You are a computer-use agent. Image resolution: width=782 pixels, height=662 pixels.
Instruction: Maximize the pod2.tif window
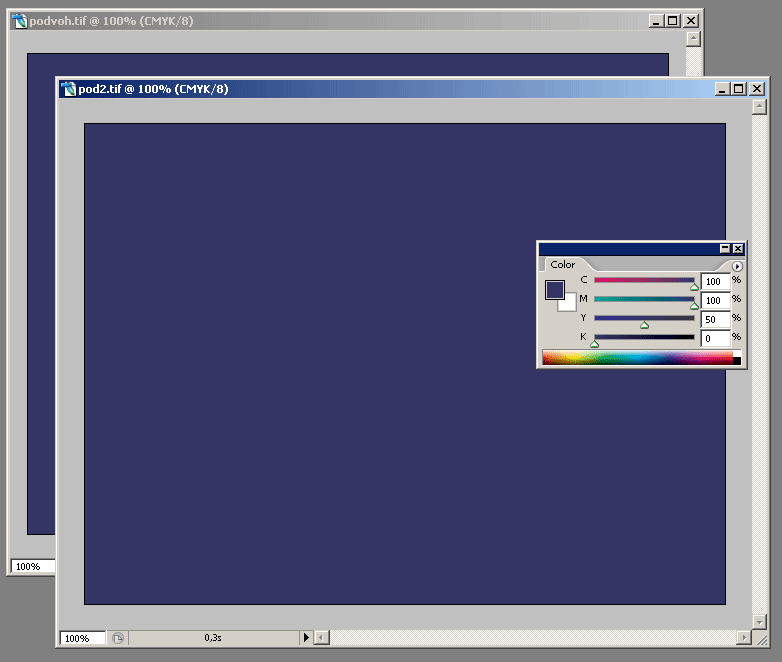(x=739, y=89)
